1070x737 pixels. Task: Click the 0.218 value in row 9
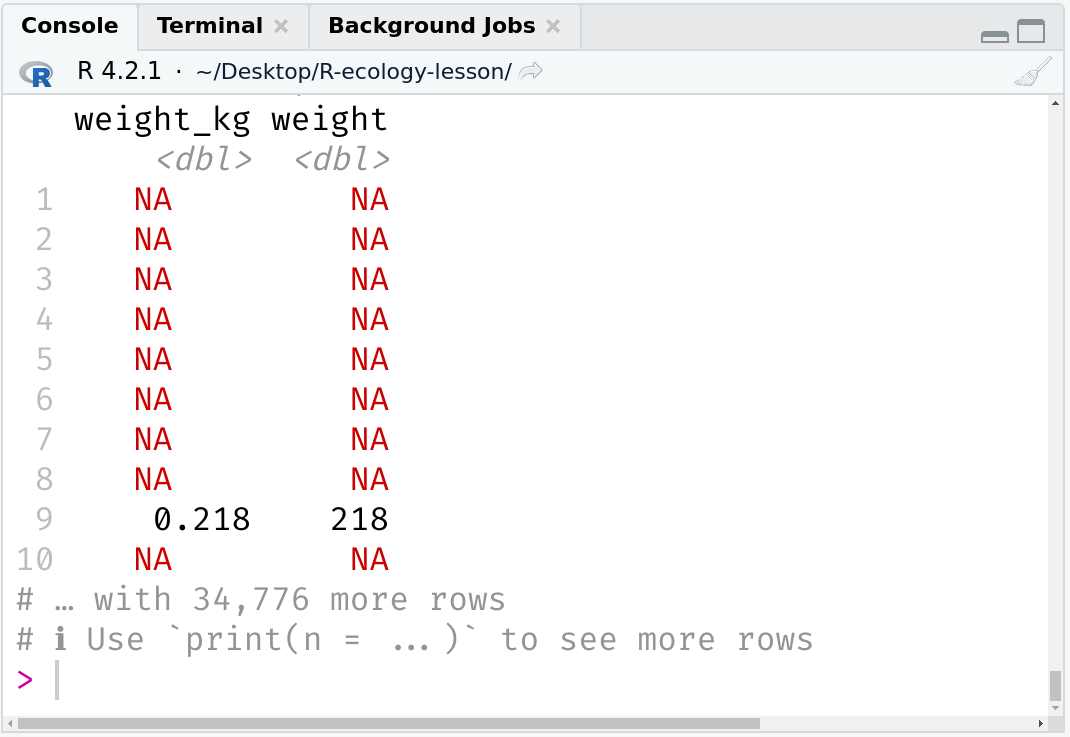coord(202,519)
